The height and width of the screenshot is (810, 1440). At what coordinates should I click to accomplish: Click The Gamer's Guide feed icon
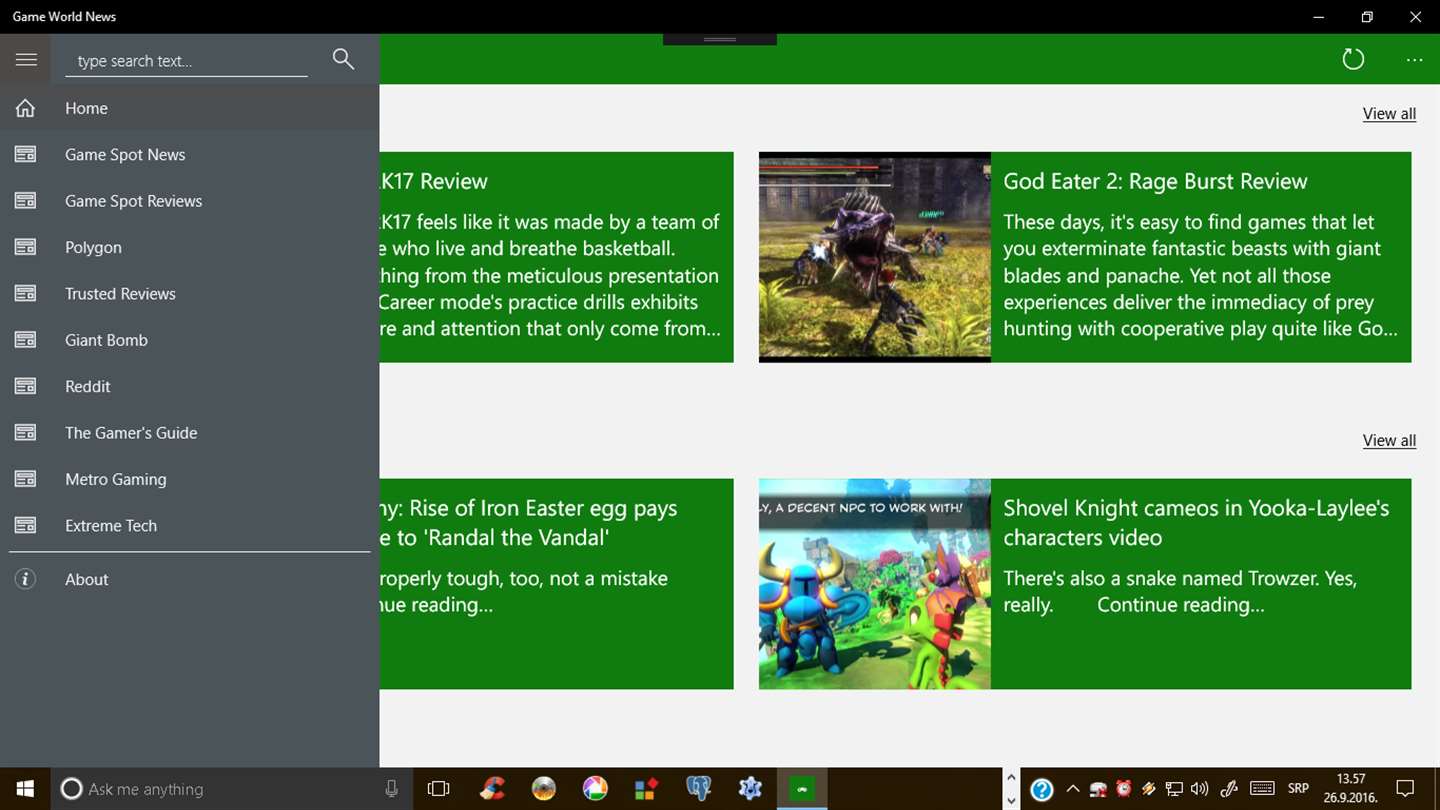click(x=25, y=433)
